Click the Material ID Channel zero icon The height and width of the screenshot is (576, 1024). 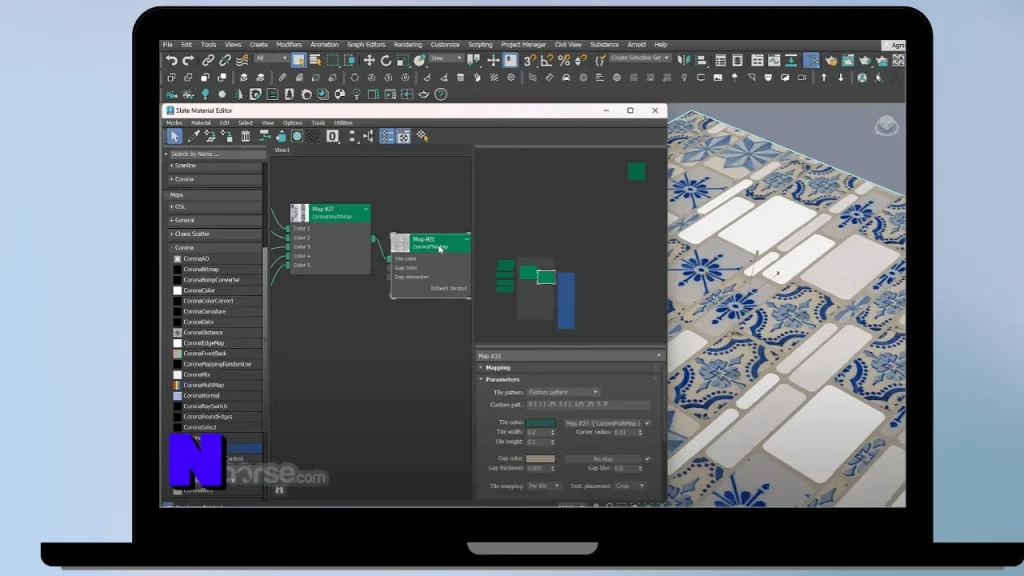point(332,136)
